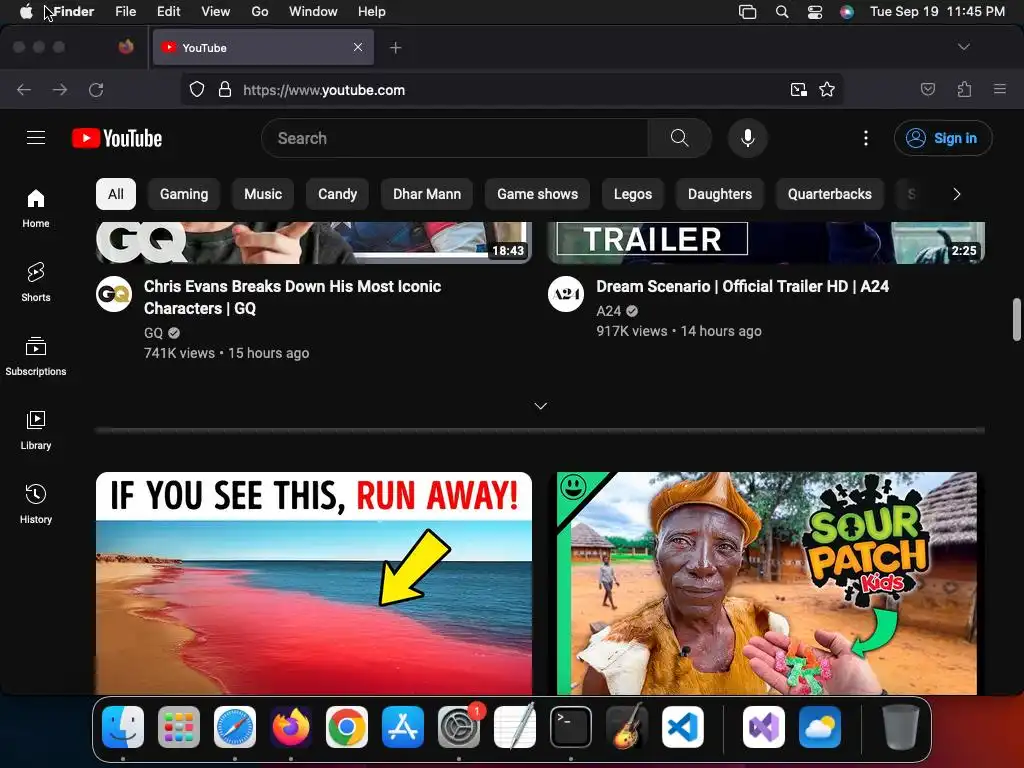
Task: Open Terminal from the Dock
Action: (x=571, y=727)
